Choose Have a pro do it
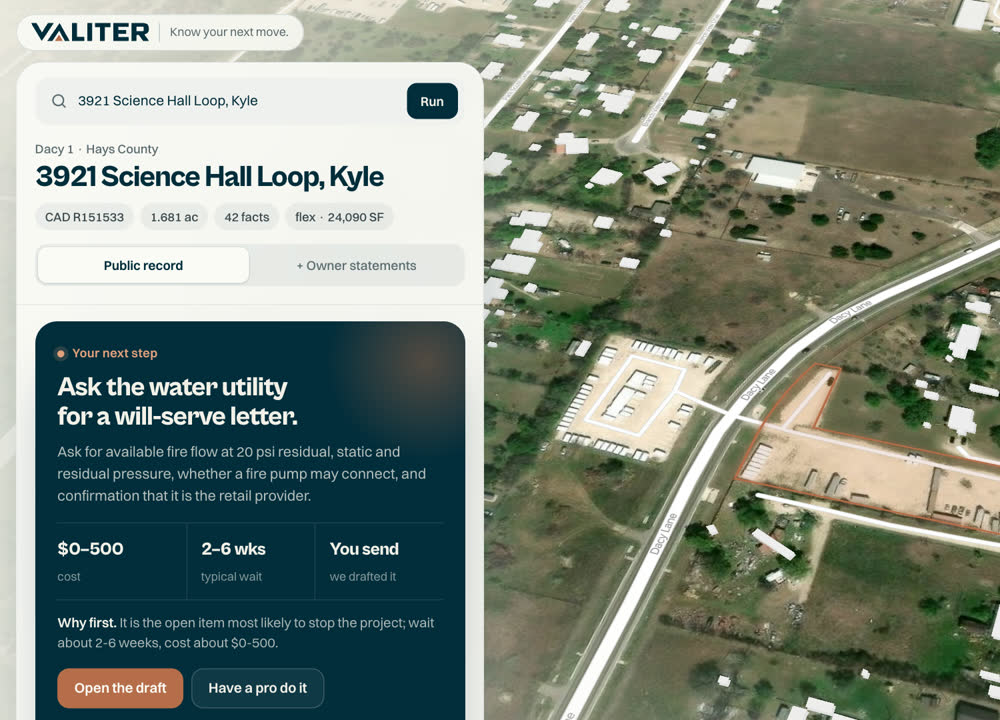Viewport: 1000px width, 720px height. click(x=258, y=688)
